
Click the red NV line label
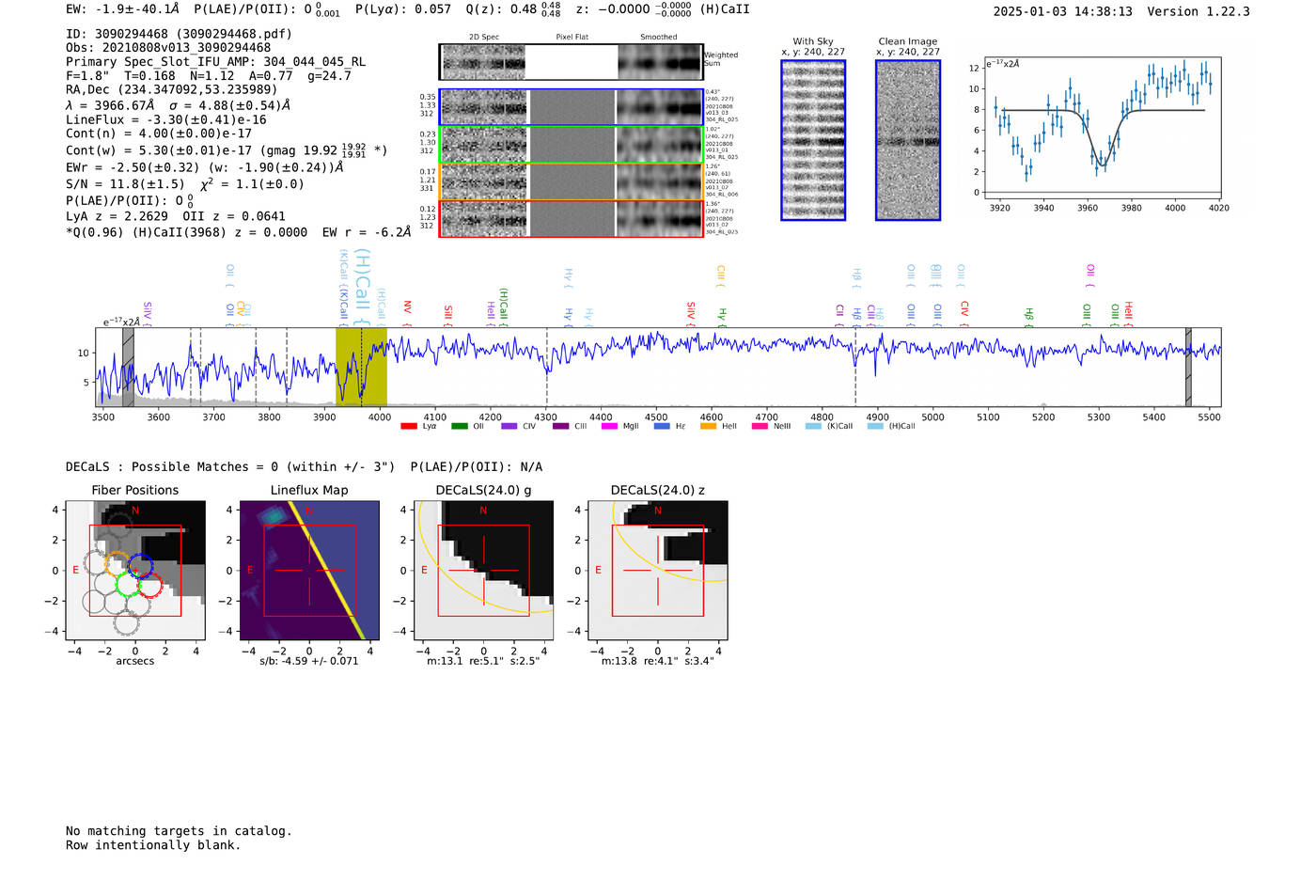pos(407,312)
